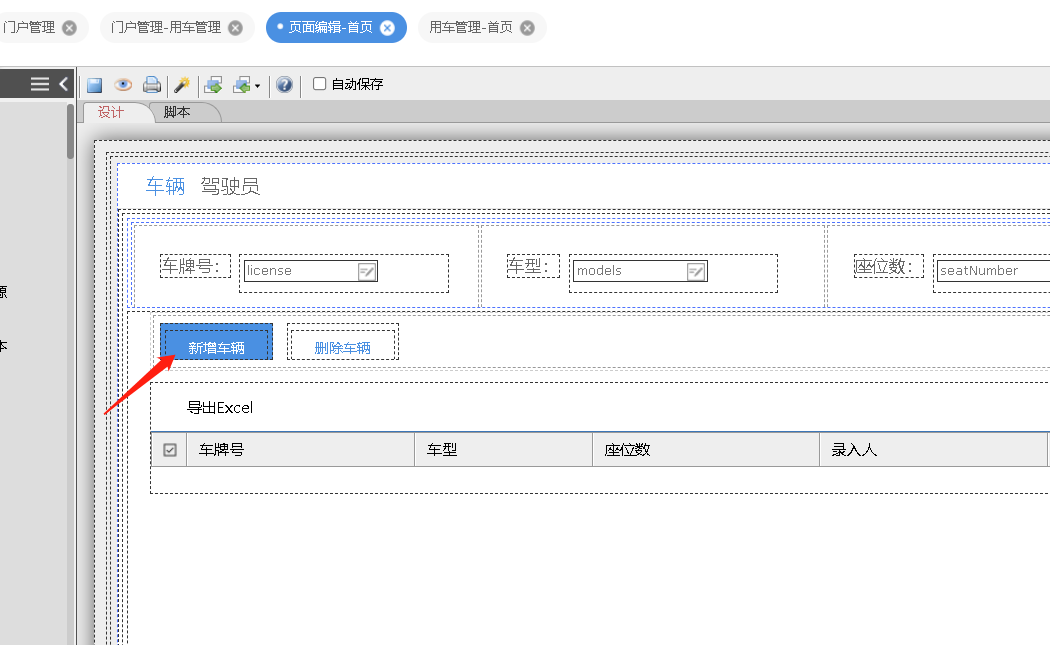Image resolution: width=1050 pixels, height=645 pixels.
Task: Close the 门户管理-用车管理 tab
Action: [235, 27]
